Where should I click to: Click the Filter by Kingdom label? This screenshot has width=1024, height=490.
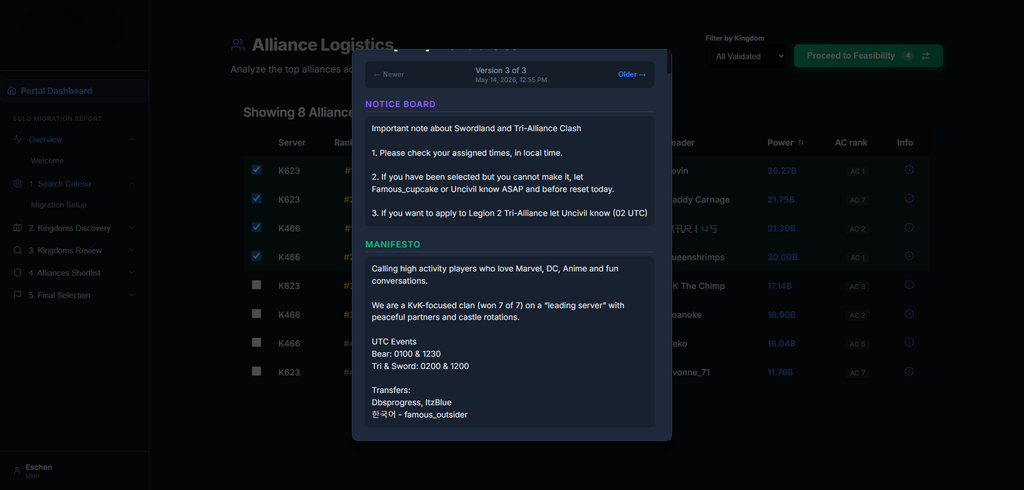[x=735, y=39]
